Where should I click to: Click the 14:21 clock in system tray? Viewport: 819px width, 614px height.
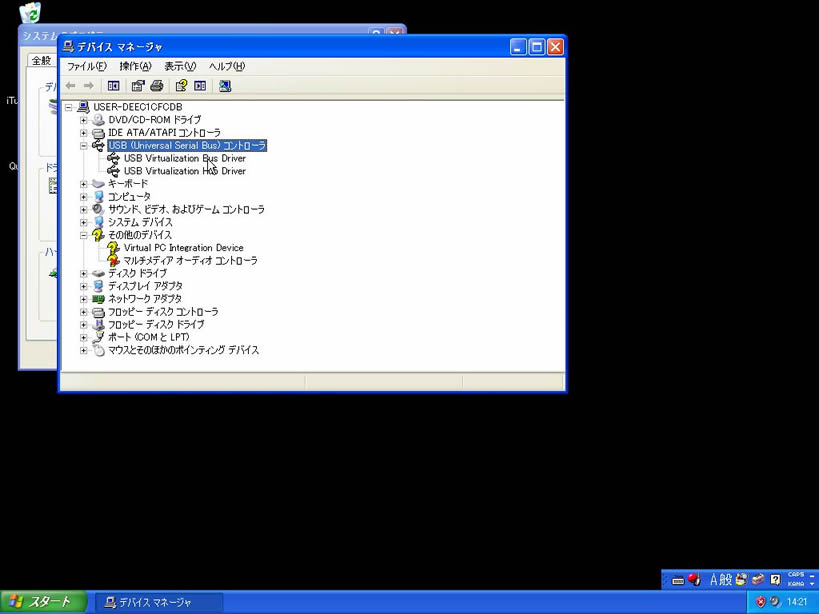click(x=797, y=602)
